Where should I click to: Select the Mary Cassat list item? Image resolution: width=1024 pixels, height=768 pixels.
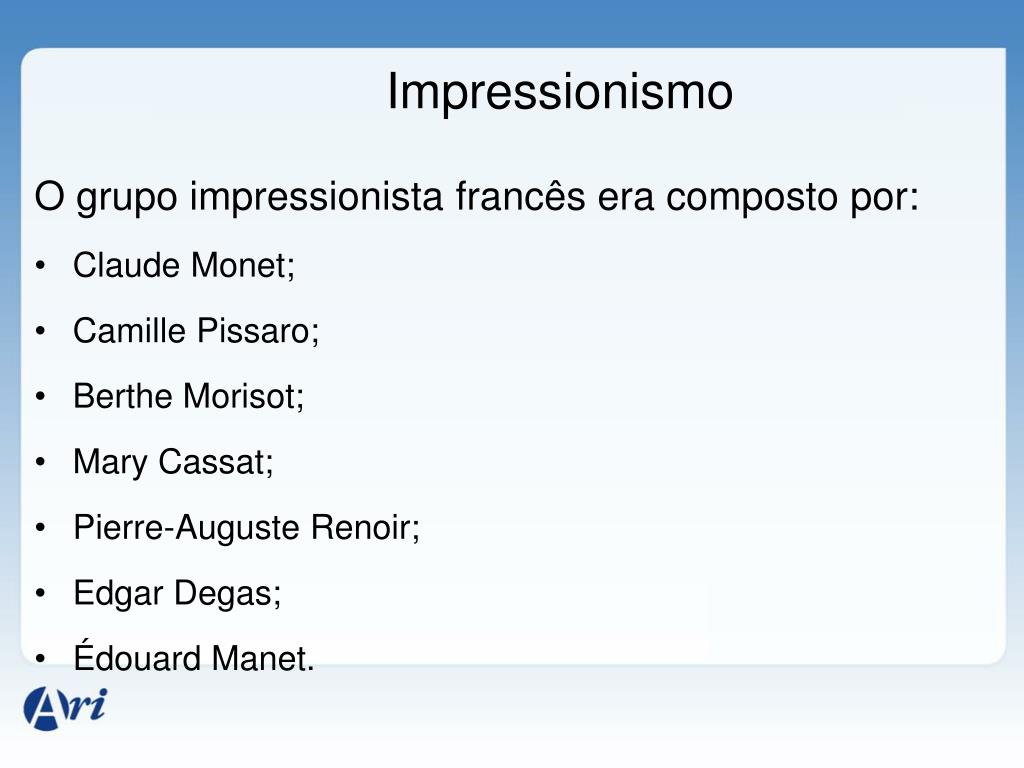pyautogui.click(x=173, y=462)
